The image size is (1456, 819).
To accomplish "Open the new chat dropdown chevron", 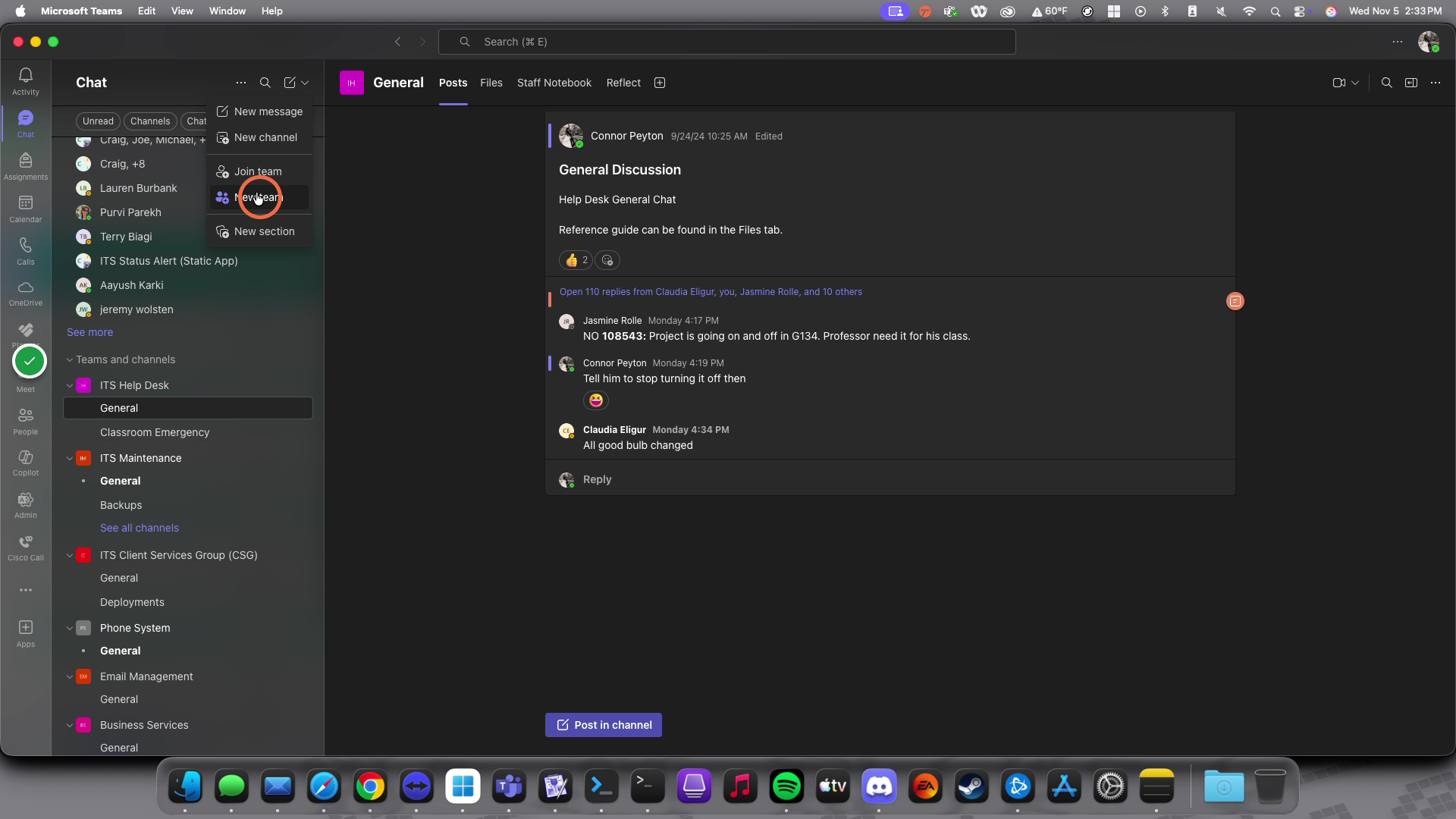I will click(305, 83).
